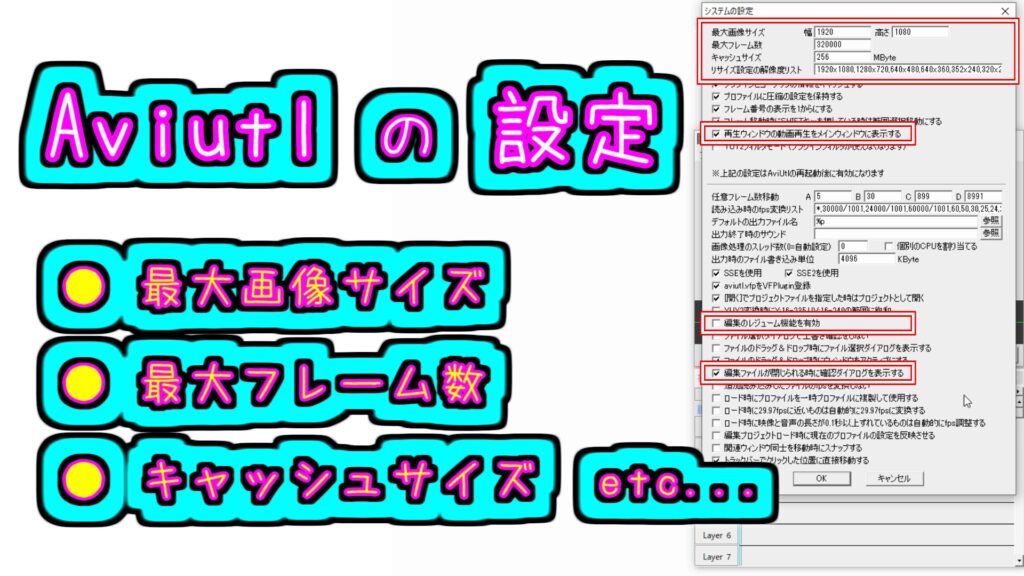Toggle the SSE2を使用 checkbox

click(x=788, y=271)
